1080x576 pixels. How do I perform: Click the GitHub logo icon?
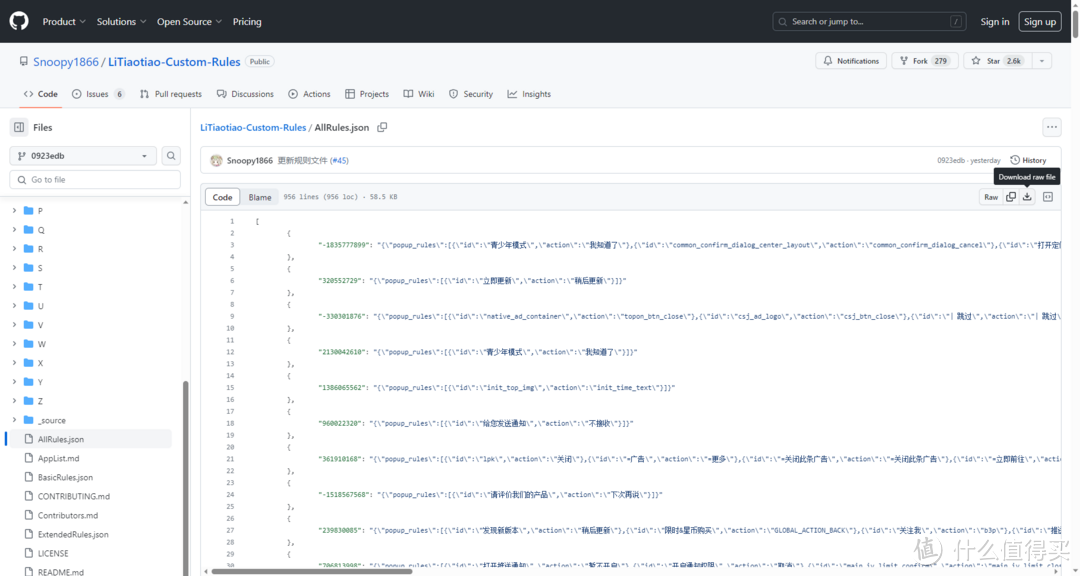19,21
